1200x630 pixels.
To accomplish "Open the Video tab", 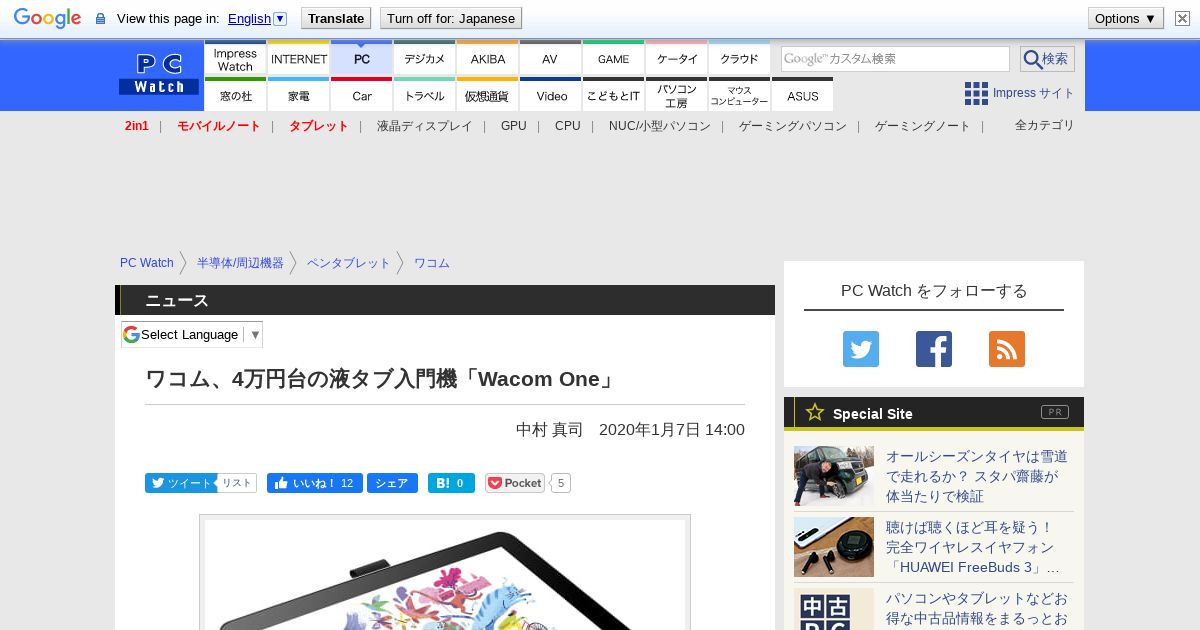I will tap(551, 95).
